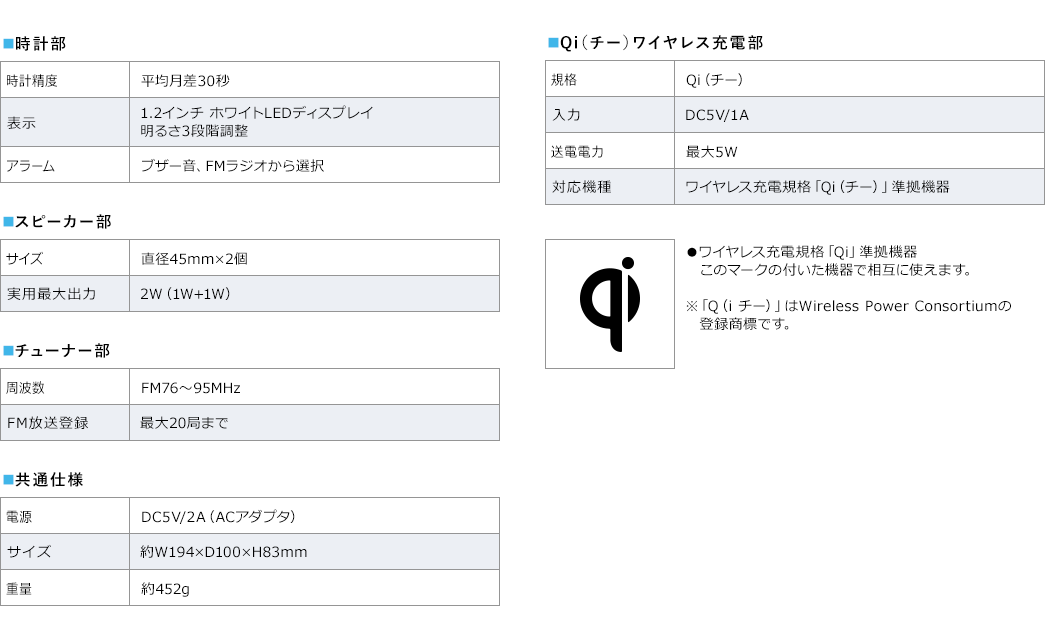Click blue square beside 時計部 heading
This screenshot has width=1045, height=620.
[x=8, y=44]
